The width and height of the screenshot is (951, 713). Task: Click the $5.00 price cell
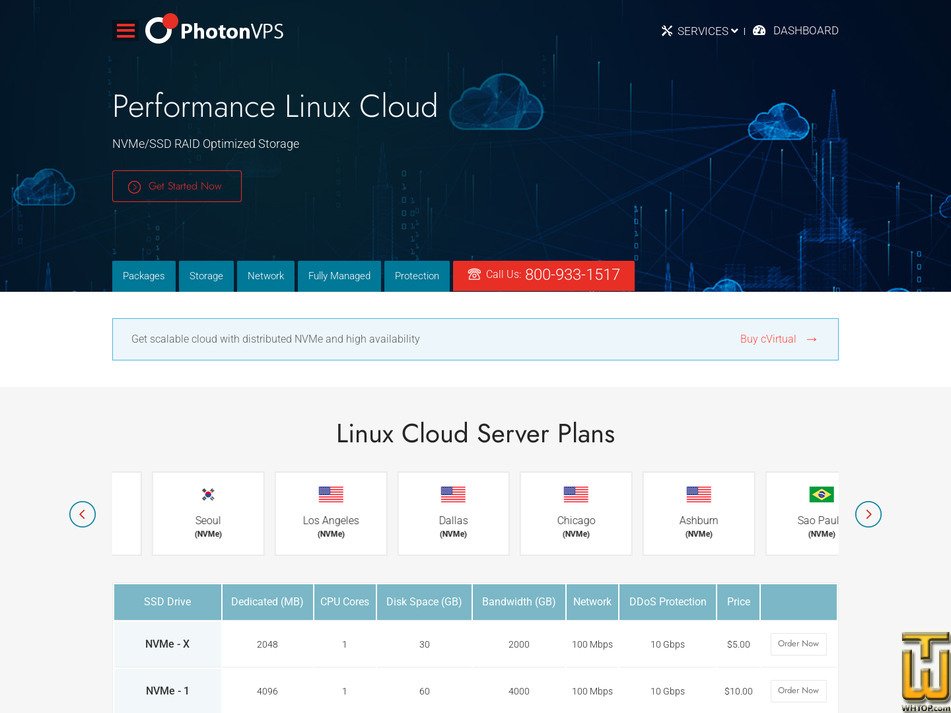click(x=738, y=644)
